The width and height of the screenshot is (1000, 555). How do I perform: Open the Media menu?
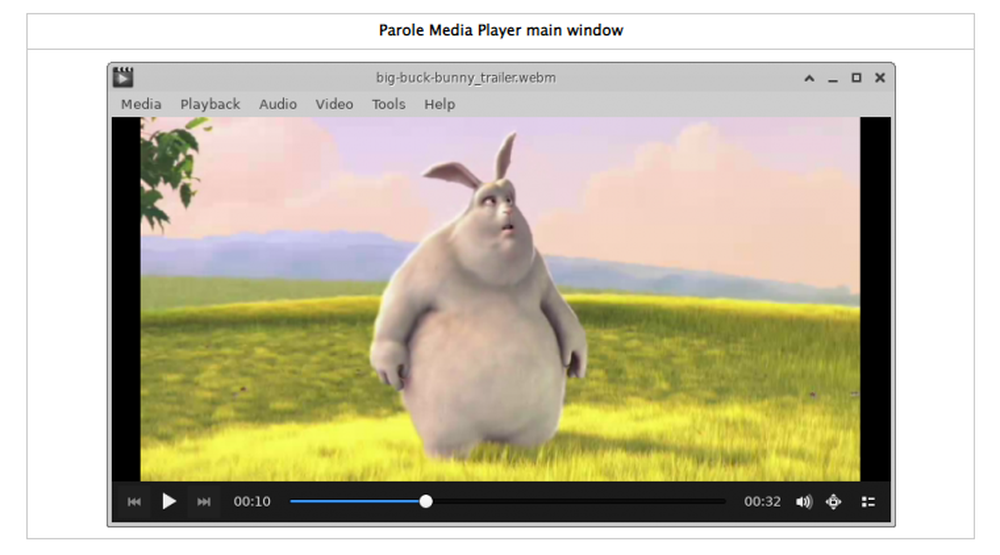point(141,104)
